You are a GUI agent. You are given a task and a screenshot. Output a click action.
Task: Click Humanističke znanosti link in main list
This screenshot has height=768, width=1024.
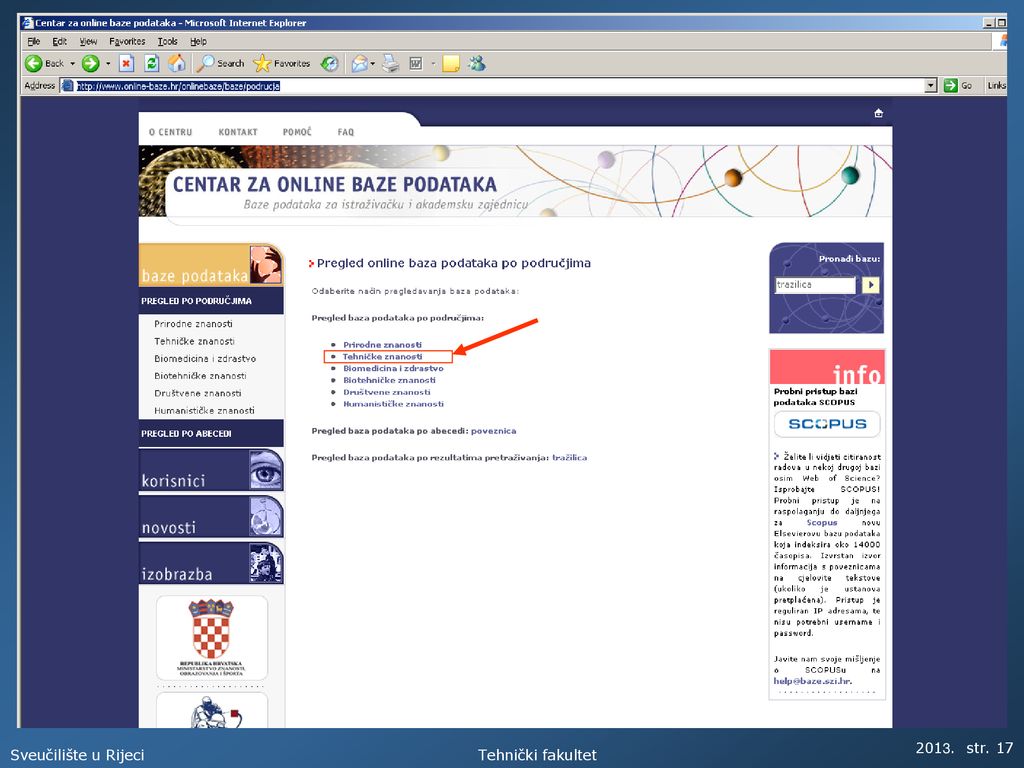coord(393,404)
